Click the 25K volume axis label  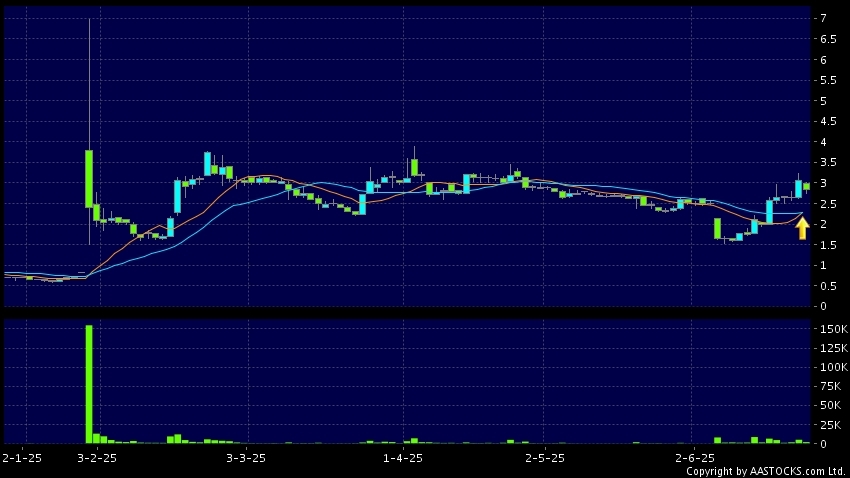pyautogui.click(x=830, y=425)
